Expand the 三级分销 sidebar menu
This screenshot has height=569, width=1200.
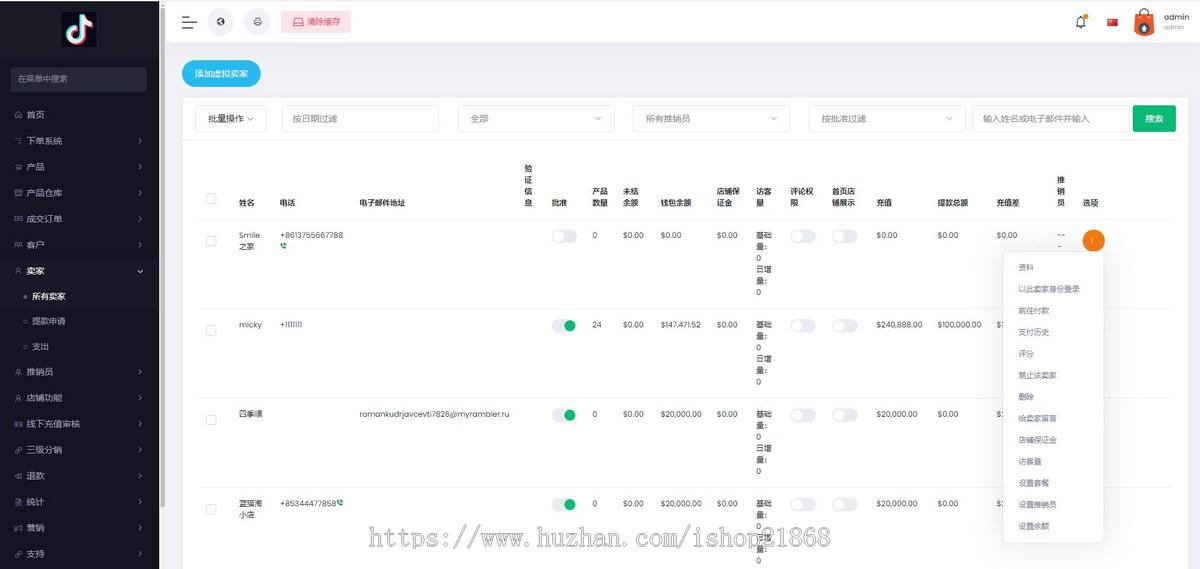140,450
